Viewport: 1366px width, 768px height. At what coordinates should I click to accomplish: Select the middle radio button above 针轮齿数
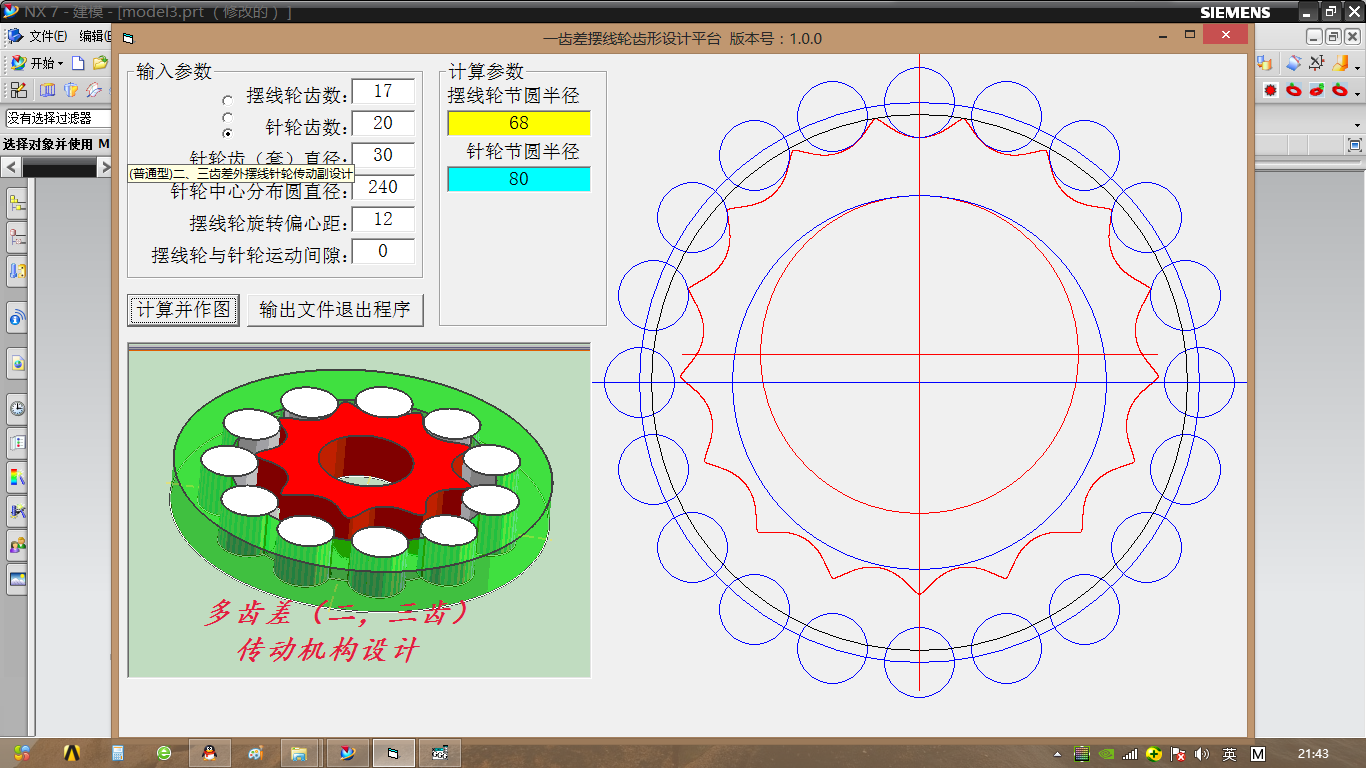pyautogui.click(x=228, y=117)
